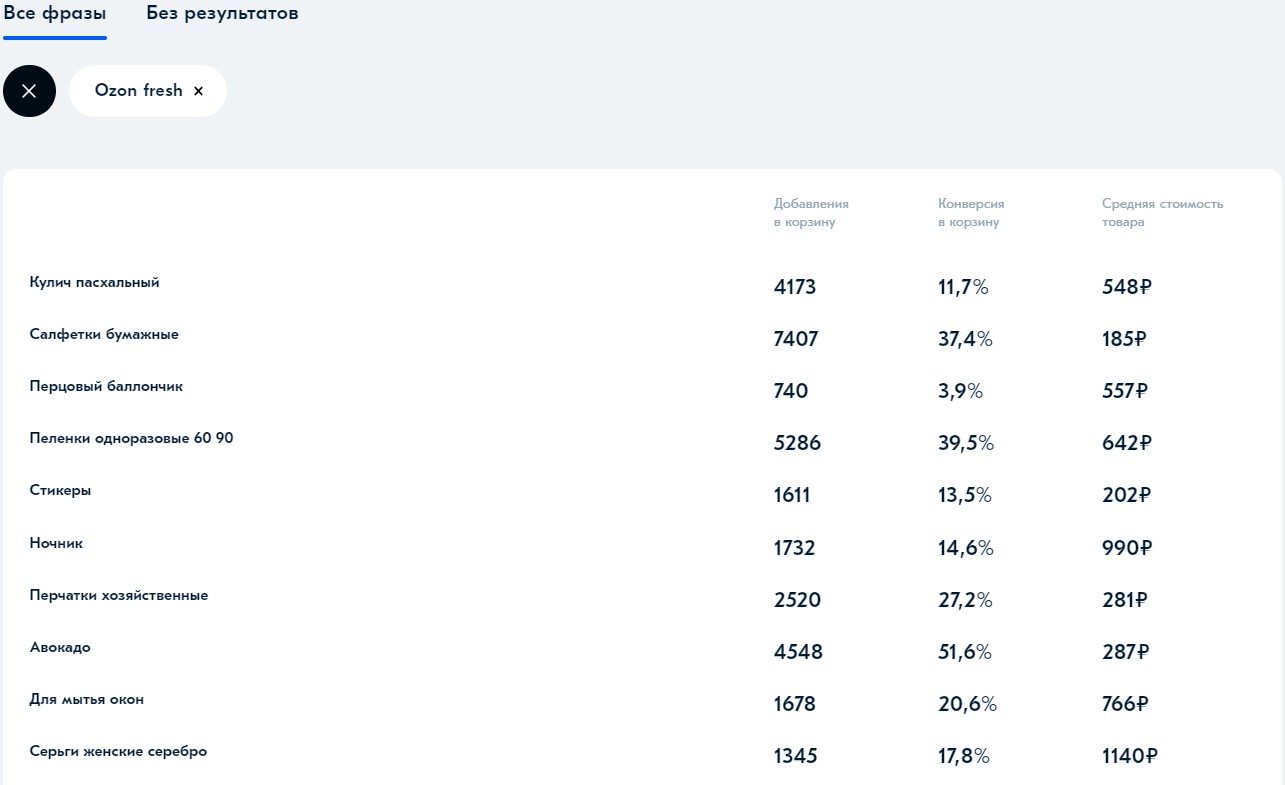Image resolution: width=1285 pixels, height=785 pixels.
Task: Clear all filters with the round X button
Action: coord(29,91)
